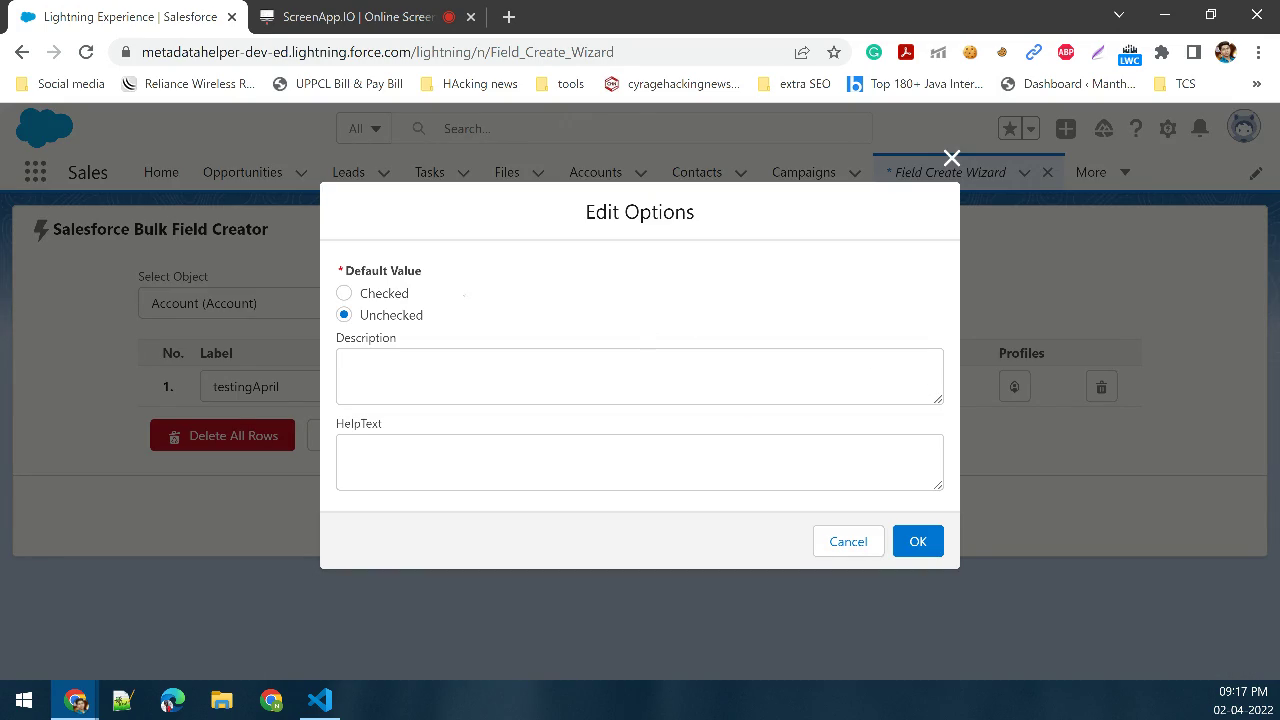This screenshot has width=1280, height=720.
Task: Cancel the Edit Options dialog
Action: (847, 541)
